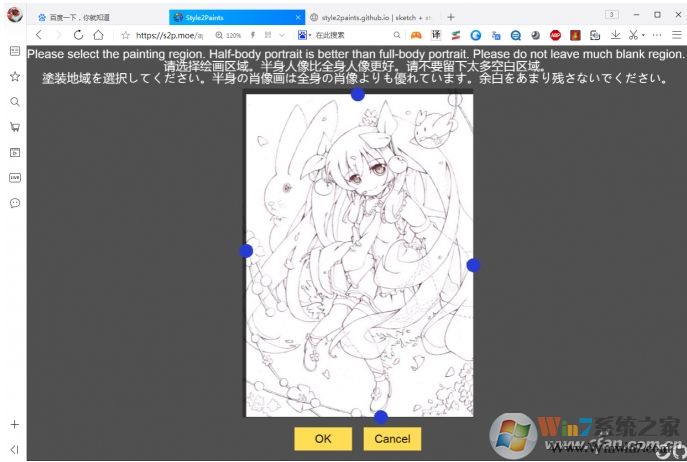Viewport: 687px width, 462px height.
Task: Close the Style2Paints tab
Action: (x=298, y=17)
